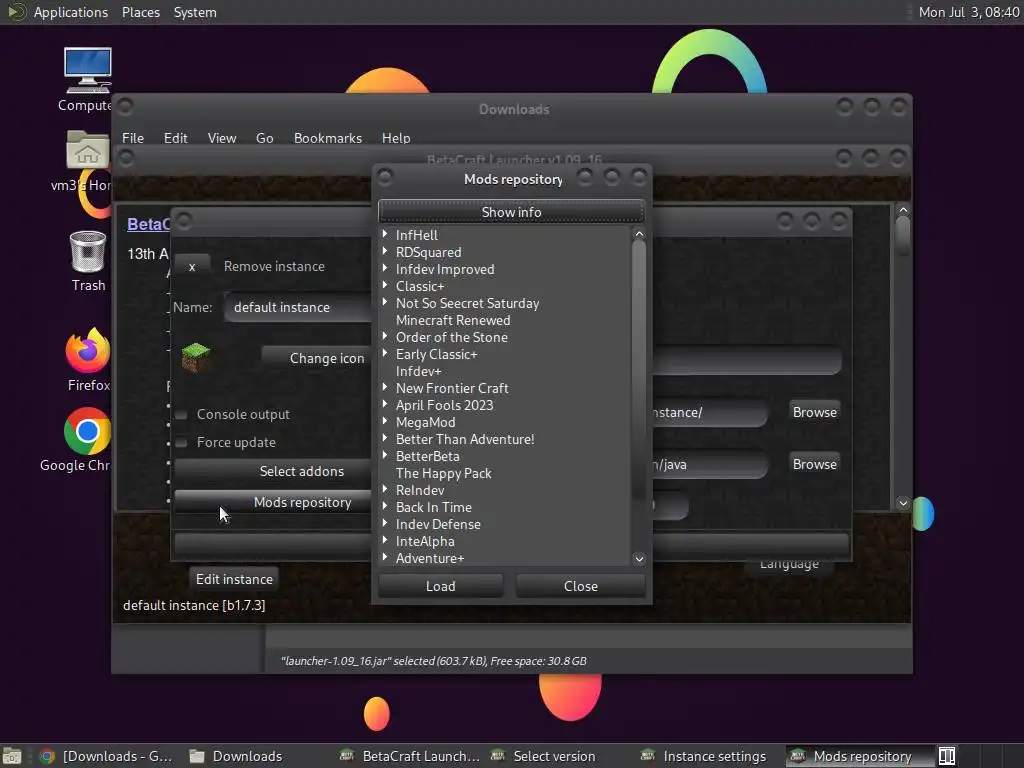Launch Firefox from the desktop
1024x768 pixels.
(88, 350)
